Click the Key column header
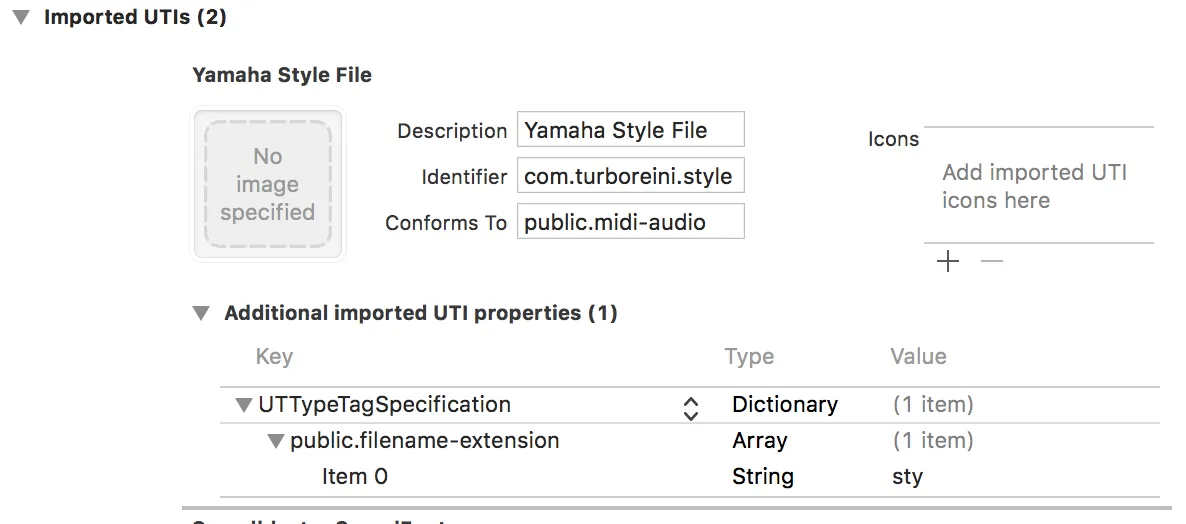 [274, 357]
